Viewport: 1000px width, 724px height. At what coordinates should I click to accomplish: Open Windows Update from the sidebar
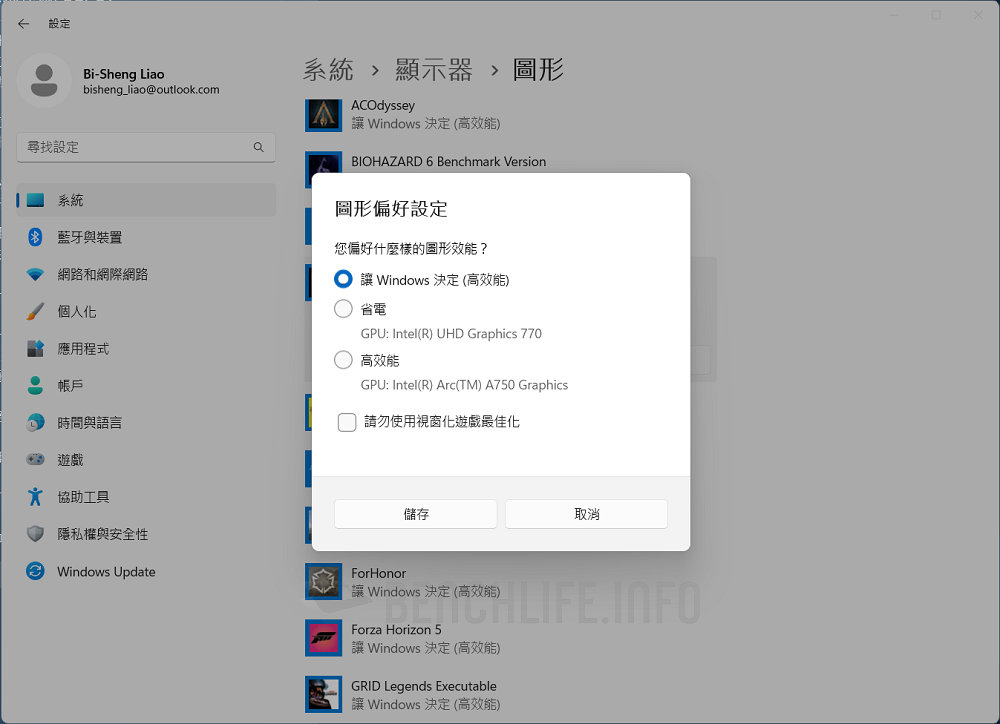(106, 572)
